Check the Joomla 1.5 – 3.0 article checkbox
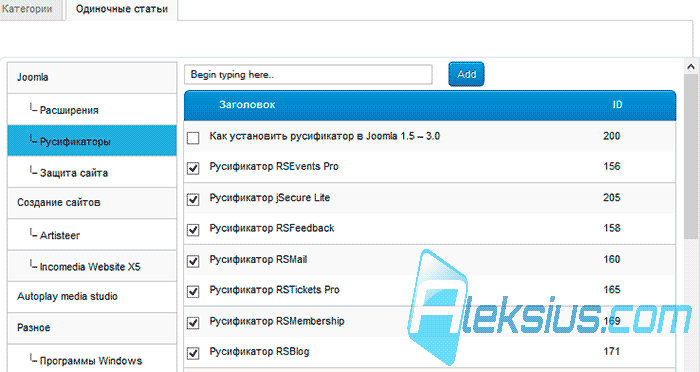 [193, 138]
